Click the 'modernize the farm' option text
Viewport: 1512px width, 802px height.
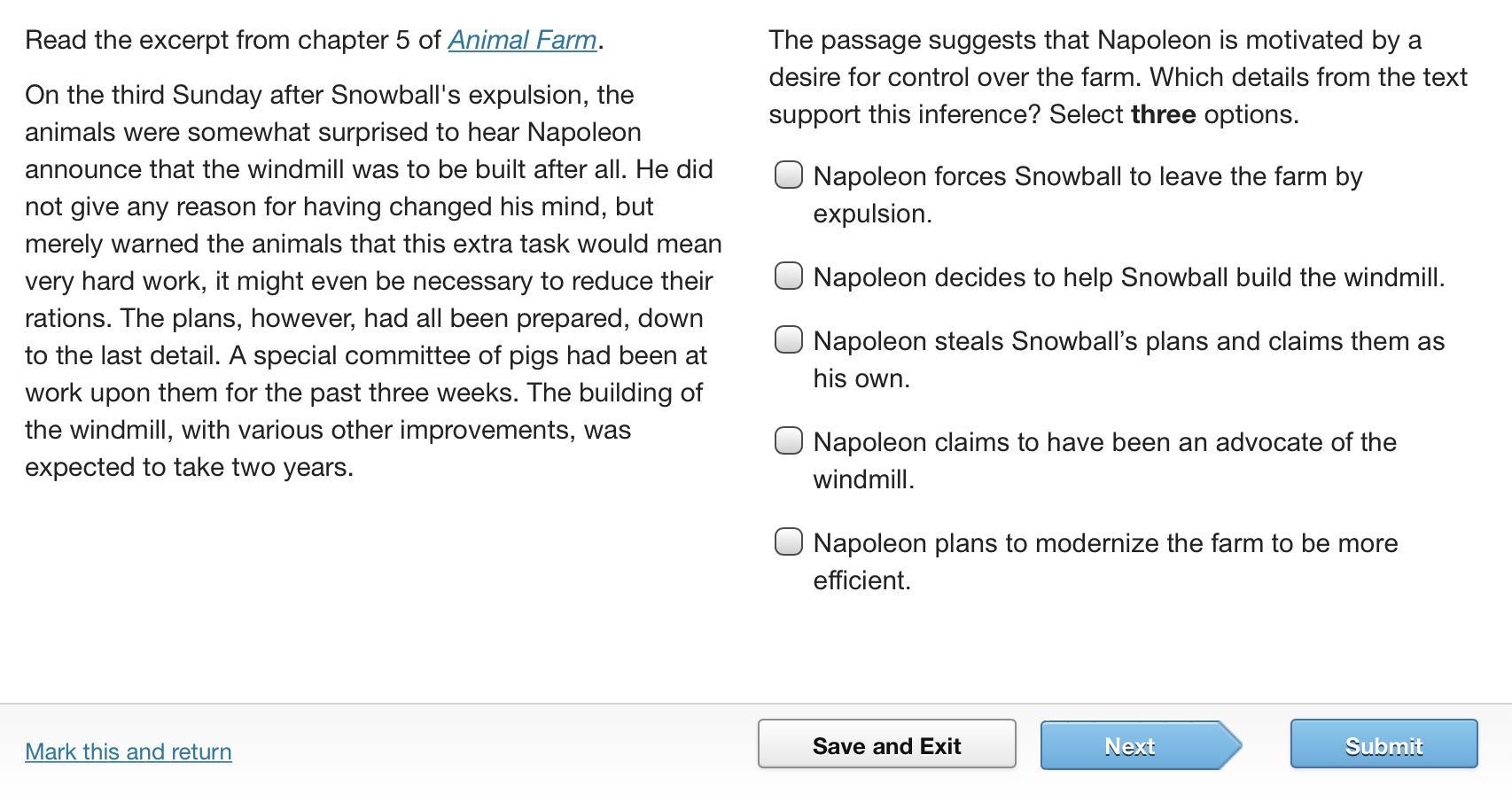pos(1104,562)
